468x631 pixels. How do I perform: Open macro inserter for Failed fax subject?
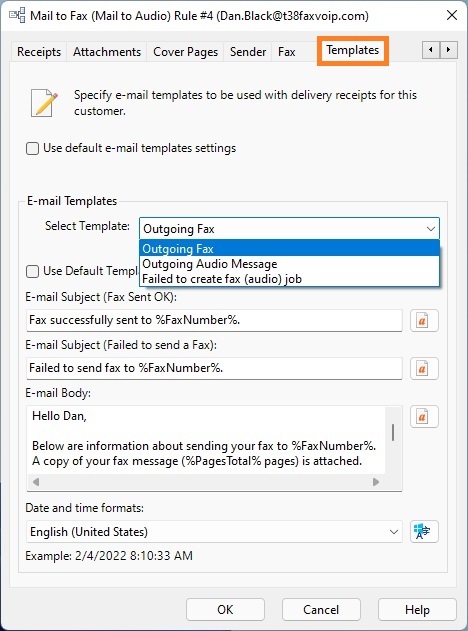click(424, 369)
